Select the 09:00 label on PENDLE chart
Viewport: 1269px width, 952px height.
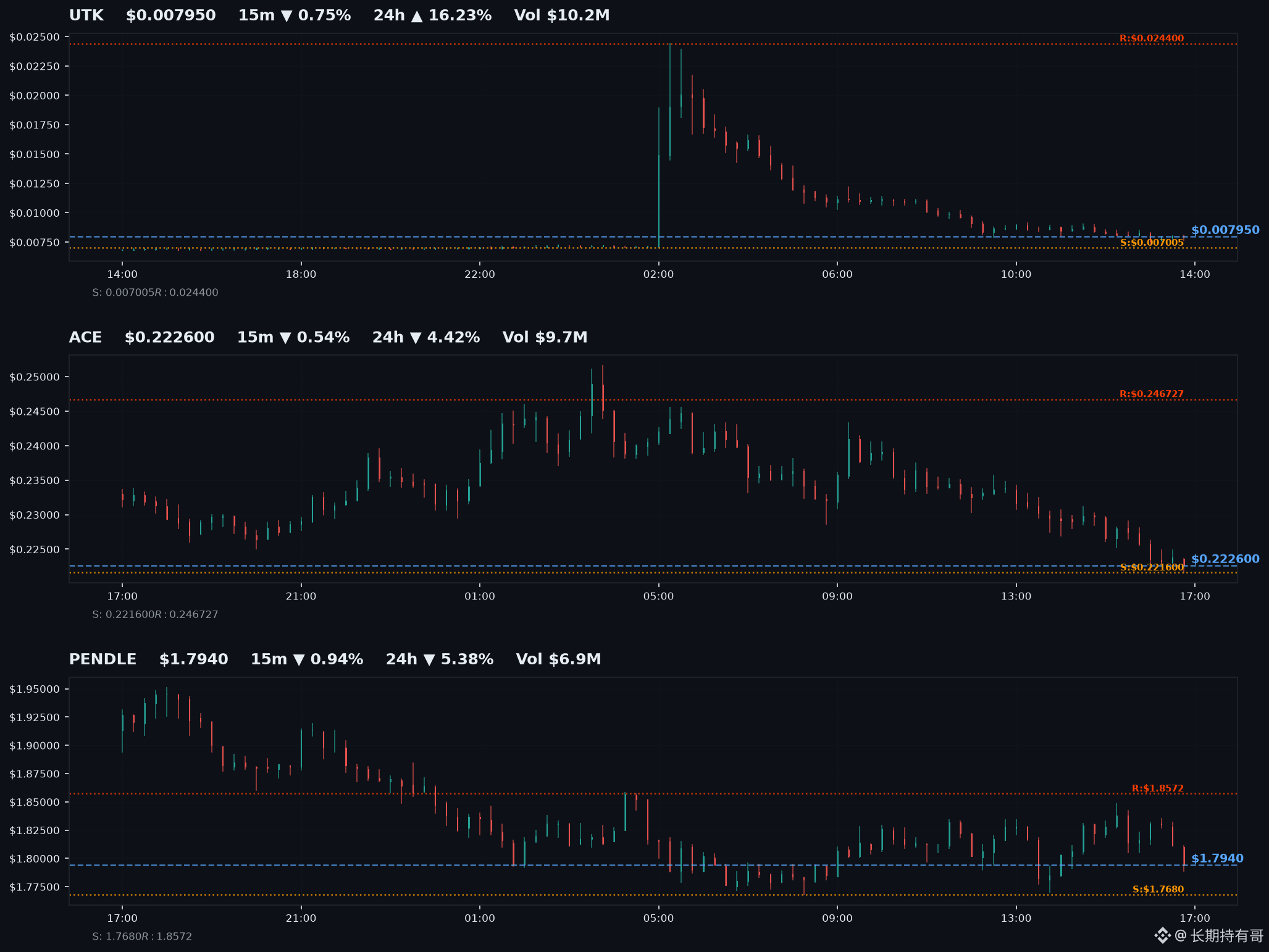pyautogui.click(x=837, y=919)
